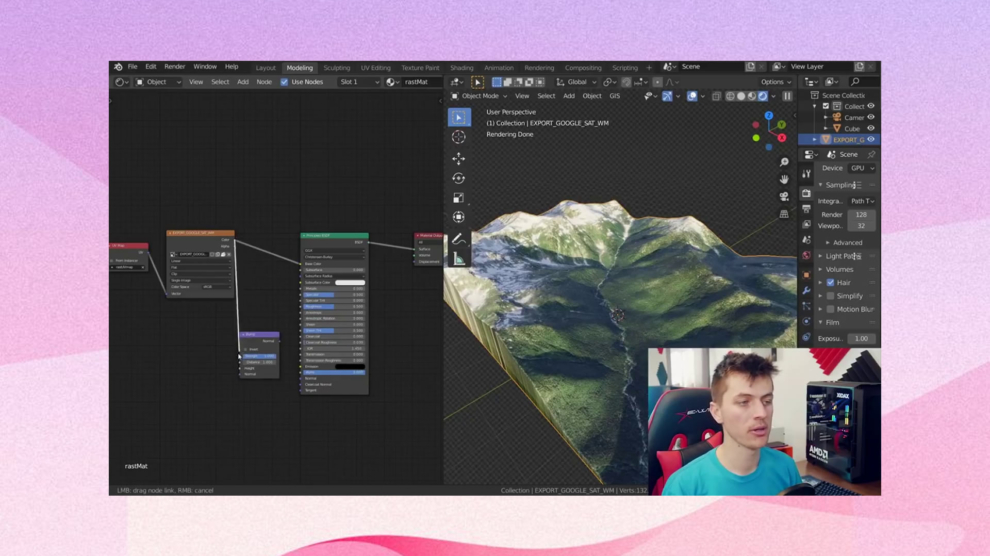Image resolution: width=990 pixels, height=556 pixels.
Task: Click the pause render preview icon
Action: (x=787, y=97)
